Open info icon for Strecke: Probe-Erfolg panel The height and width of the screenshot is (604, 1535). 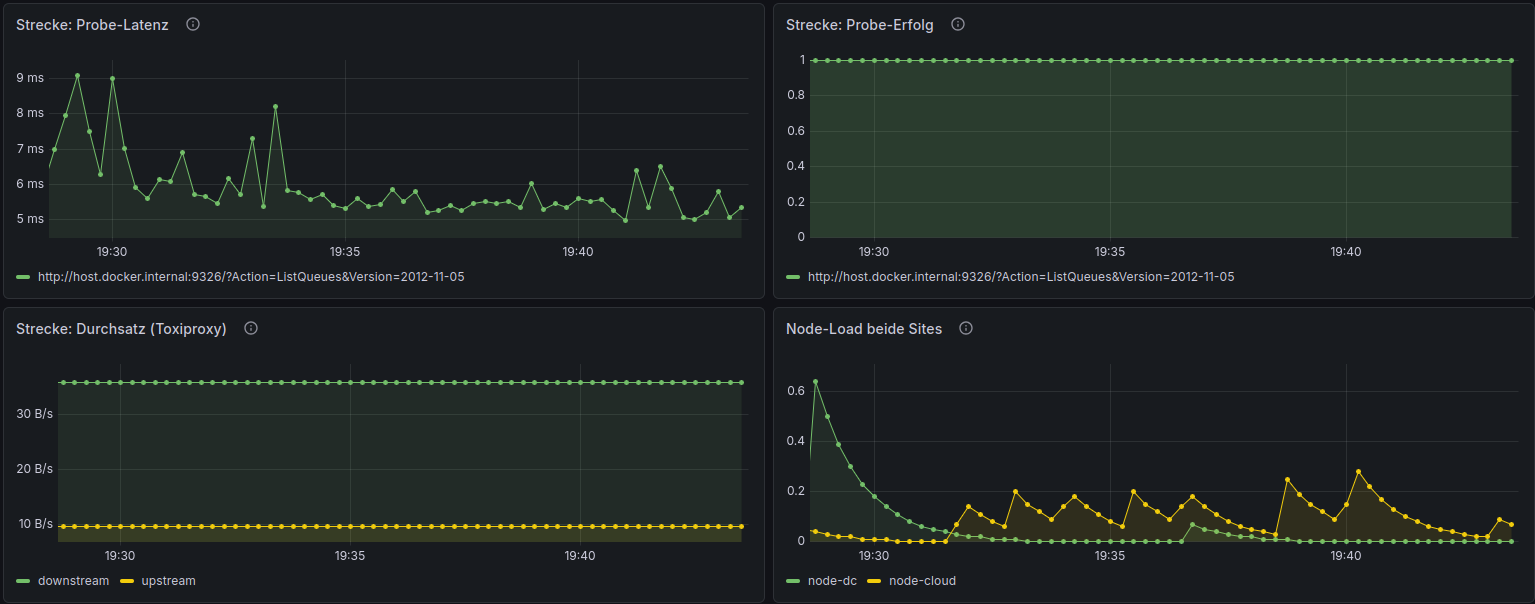[x=958, y=24]
